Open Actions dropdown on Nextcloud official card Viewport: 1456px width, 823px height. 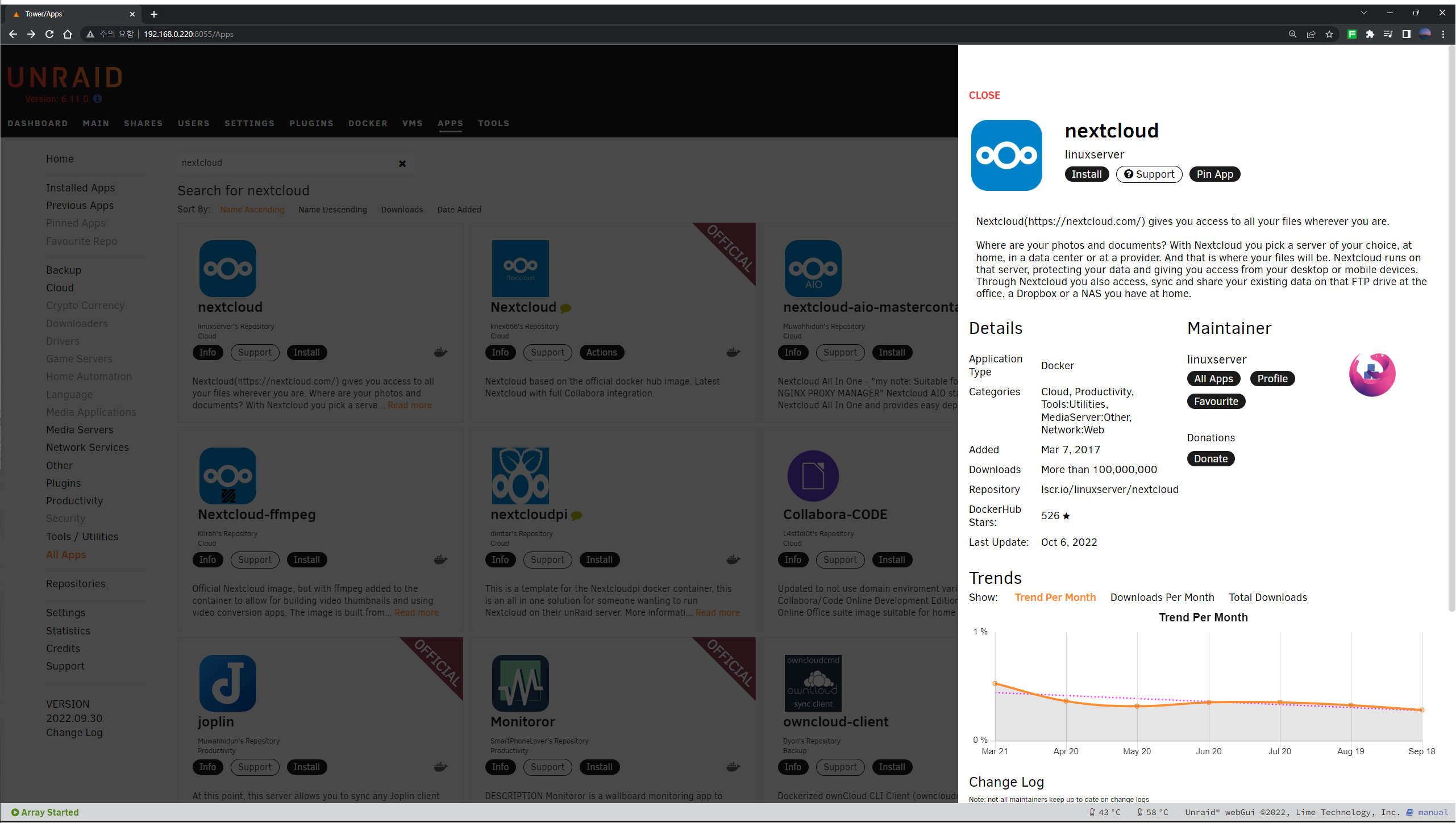click(x=601, y=352)
